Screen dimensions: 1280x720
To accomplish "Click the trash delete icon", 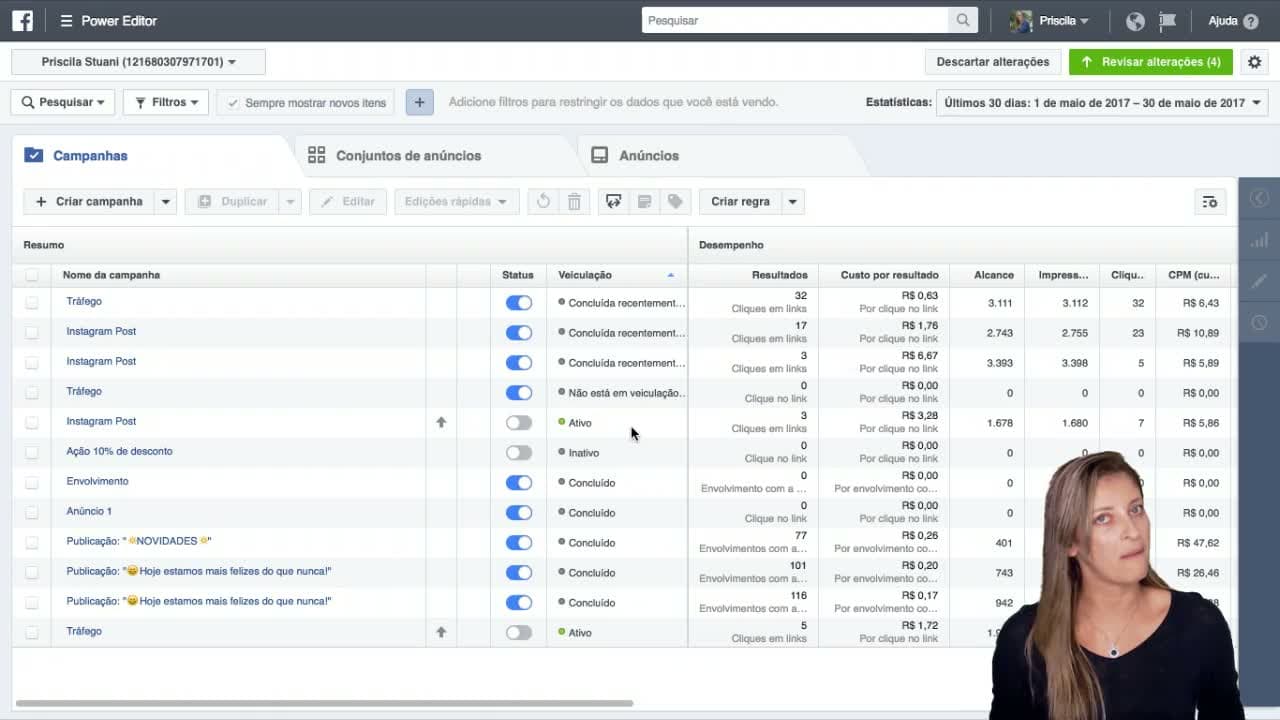I will (574, 202).
